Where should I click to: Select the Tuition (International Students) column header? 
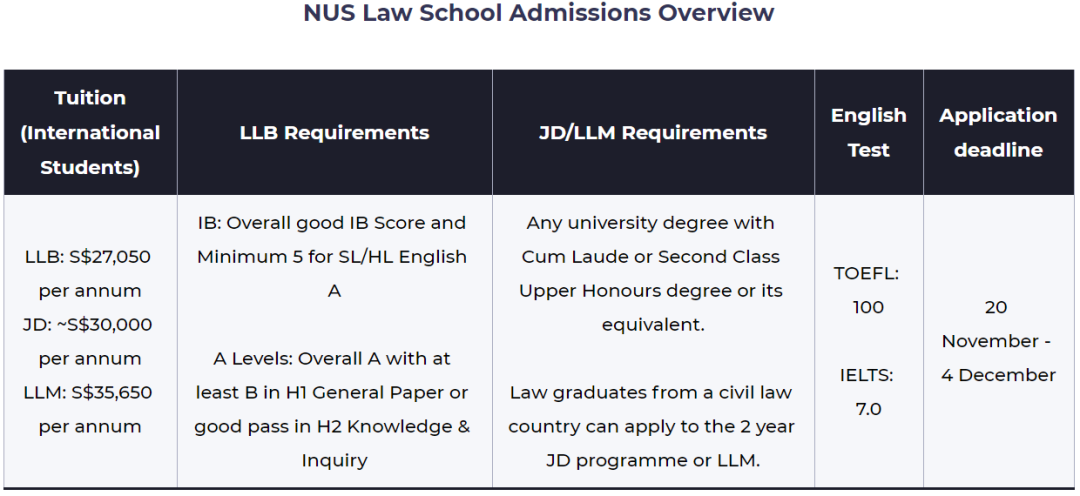(90, 132)
